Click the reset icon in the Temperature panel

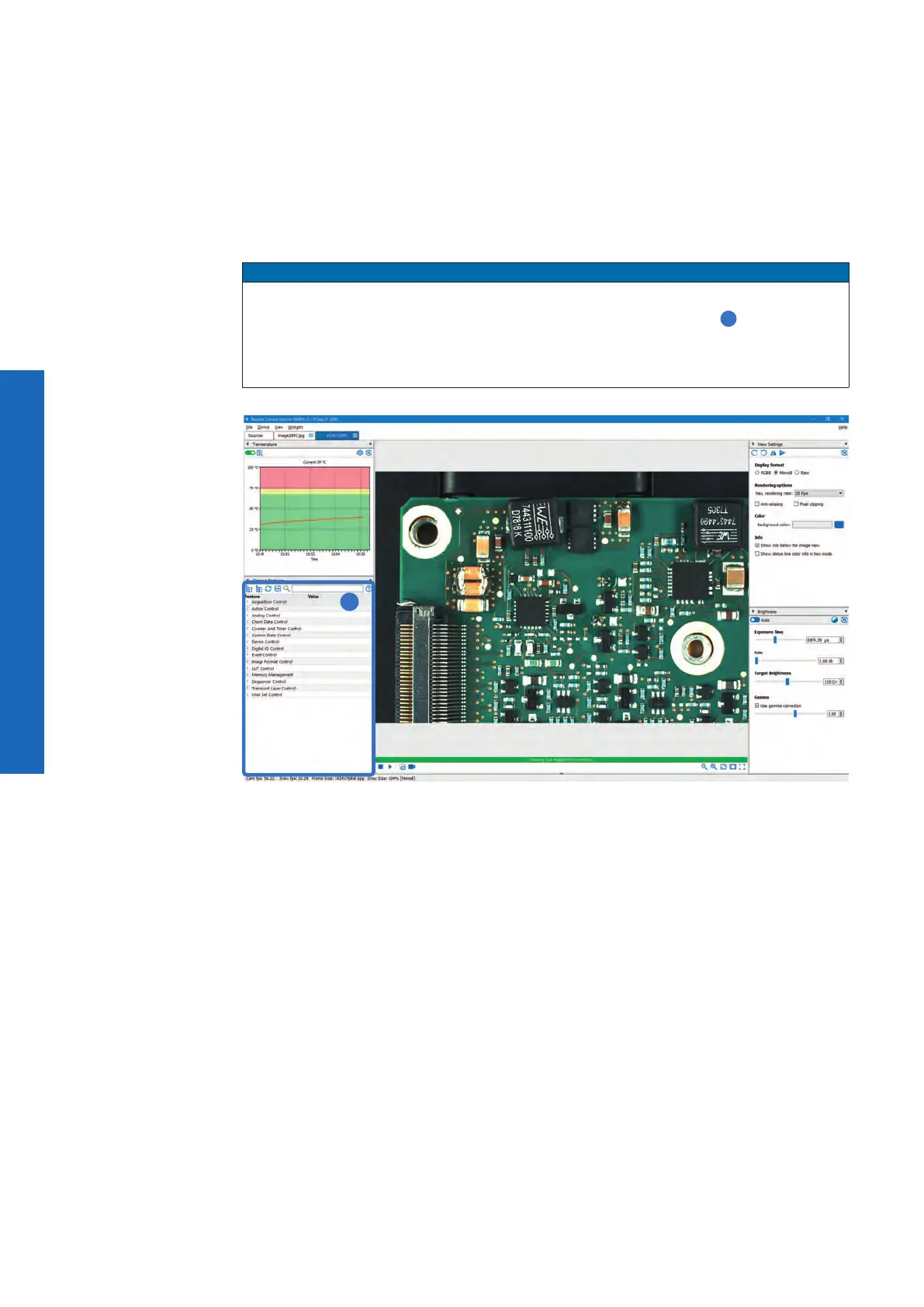369,452
